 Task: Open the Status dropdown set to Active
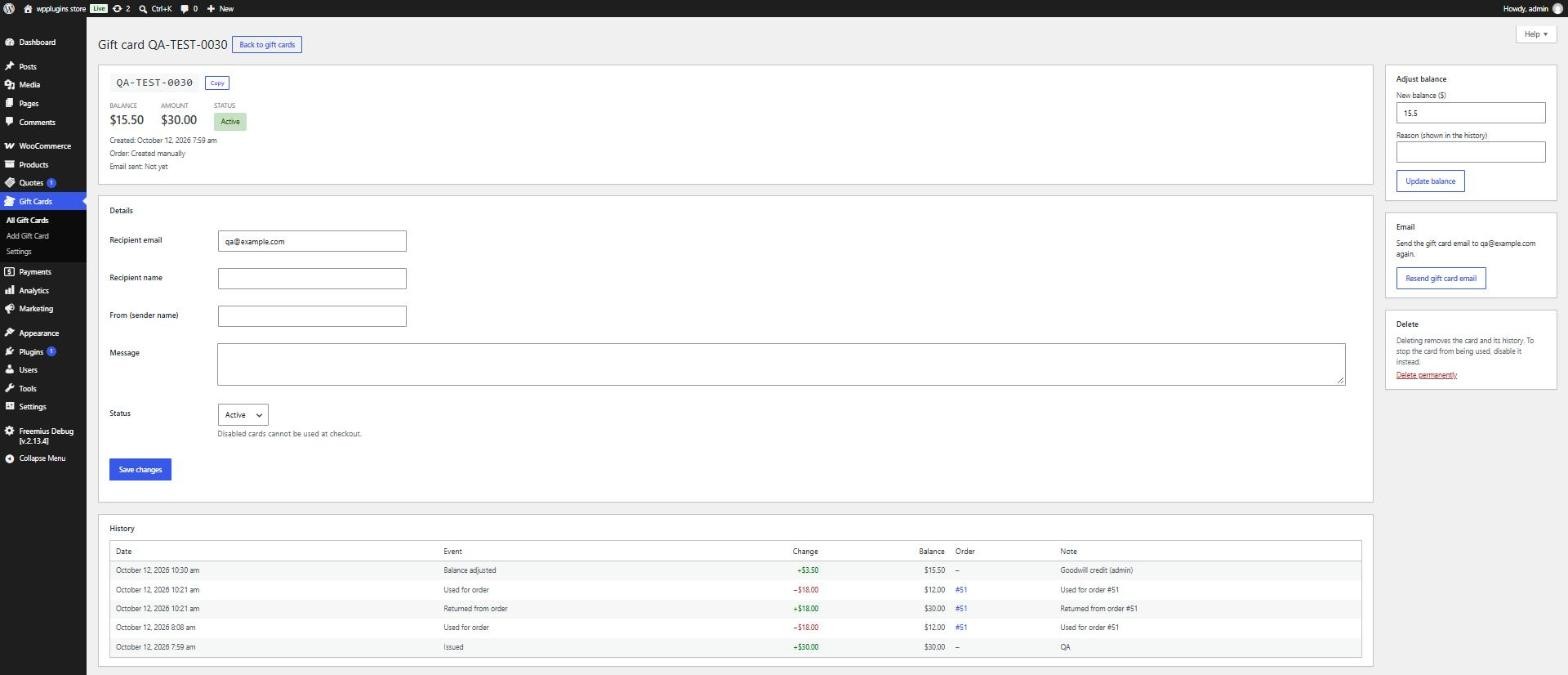point(243,415)
